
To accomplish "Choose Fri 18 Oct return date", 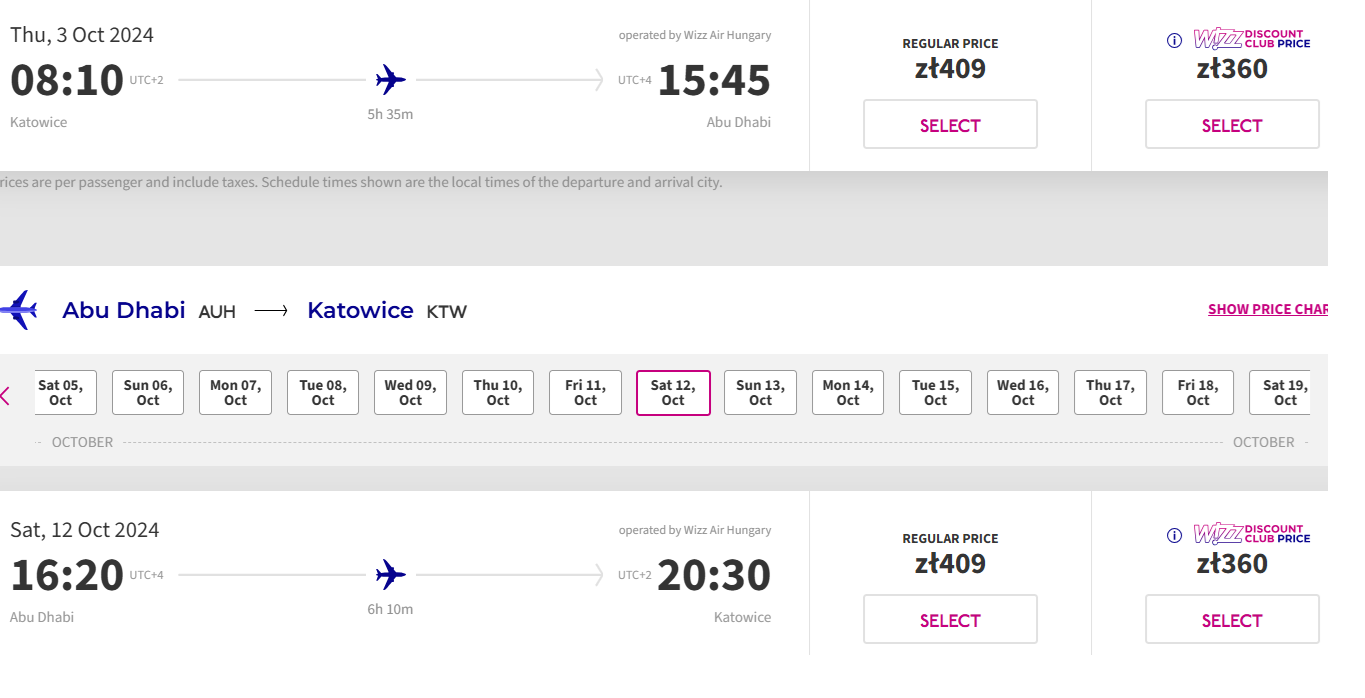I will (1198, 393).
